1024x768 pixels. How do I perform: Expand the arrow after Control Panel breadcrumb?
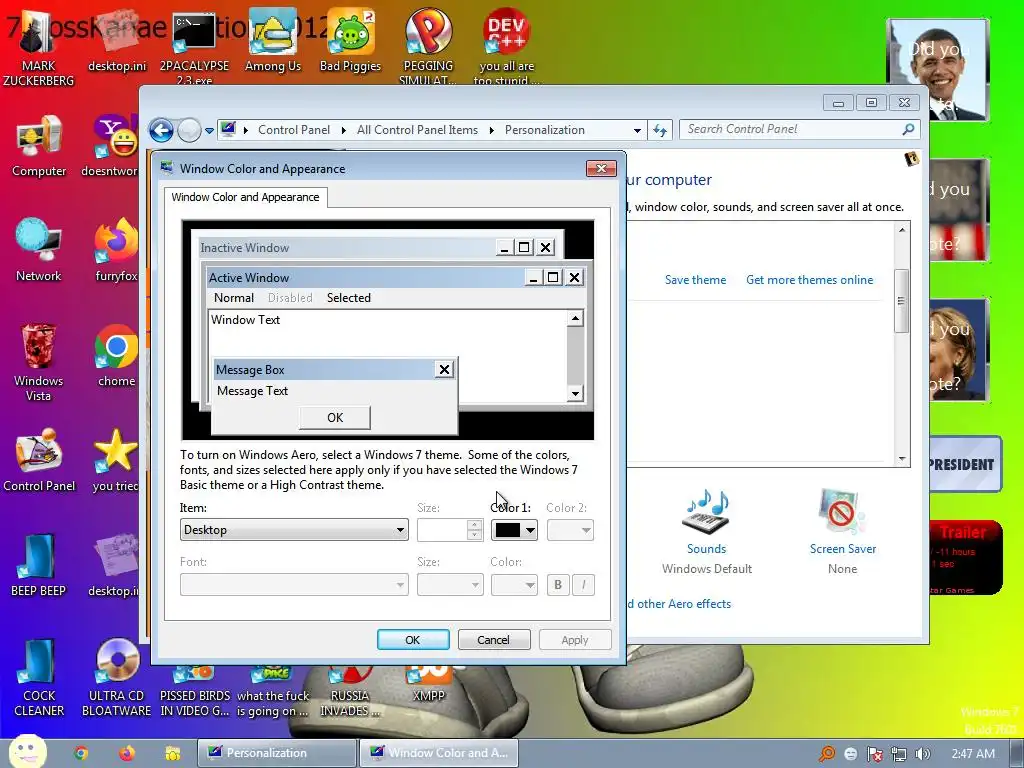(x=344, y=130)
